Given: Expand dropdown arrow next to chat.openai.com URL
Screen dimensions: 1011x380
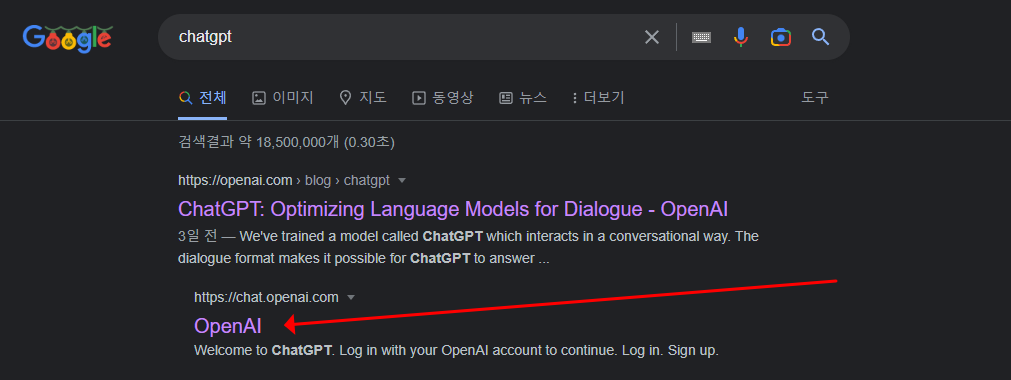Looking at the screenshot, I should [351, 297].
